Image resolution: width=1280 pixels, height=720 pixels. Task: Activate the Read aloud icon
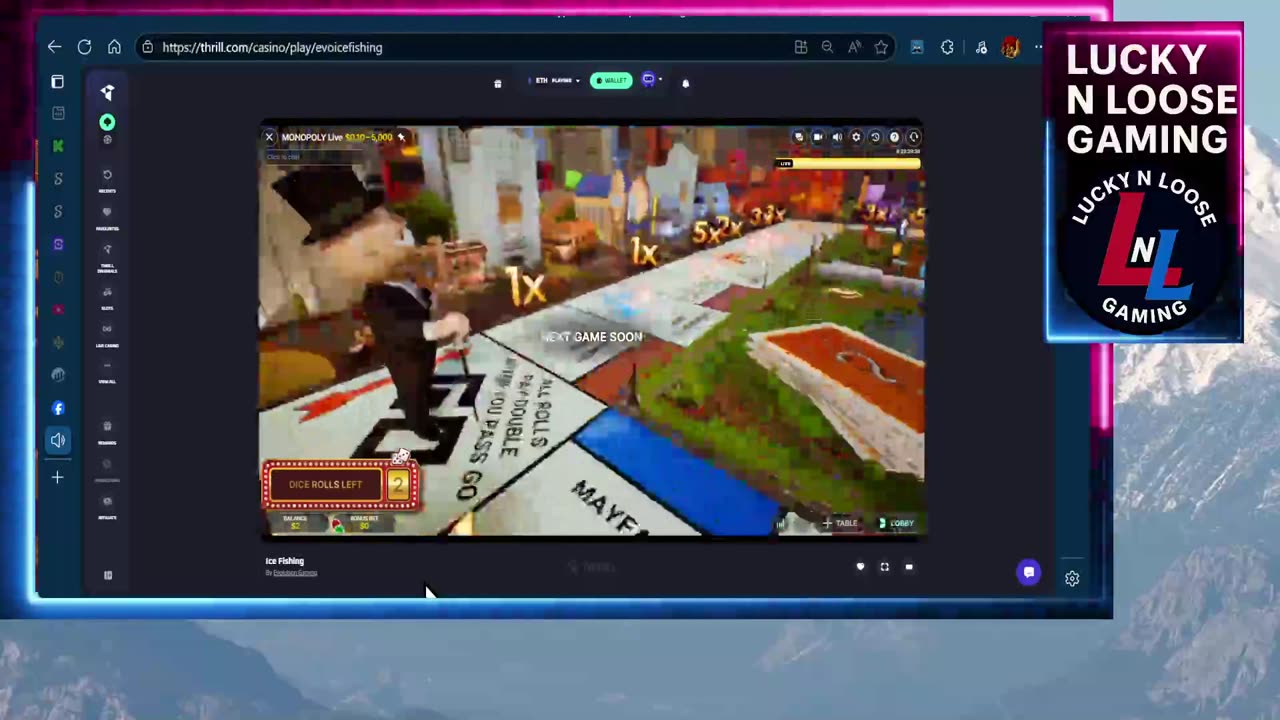854,47
